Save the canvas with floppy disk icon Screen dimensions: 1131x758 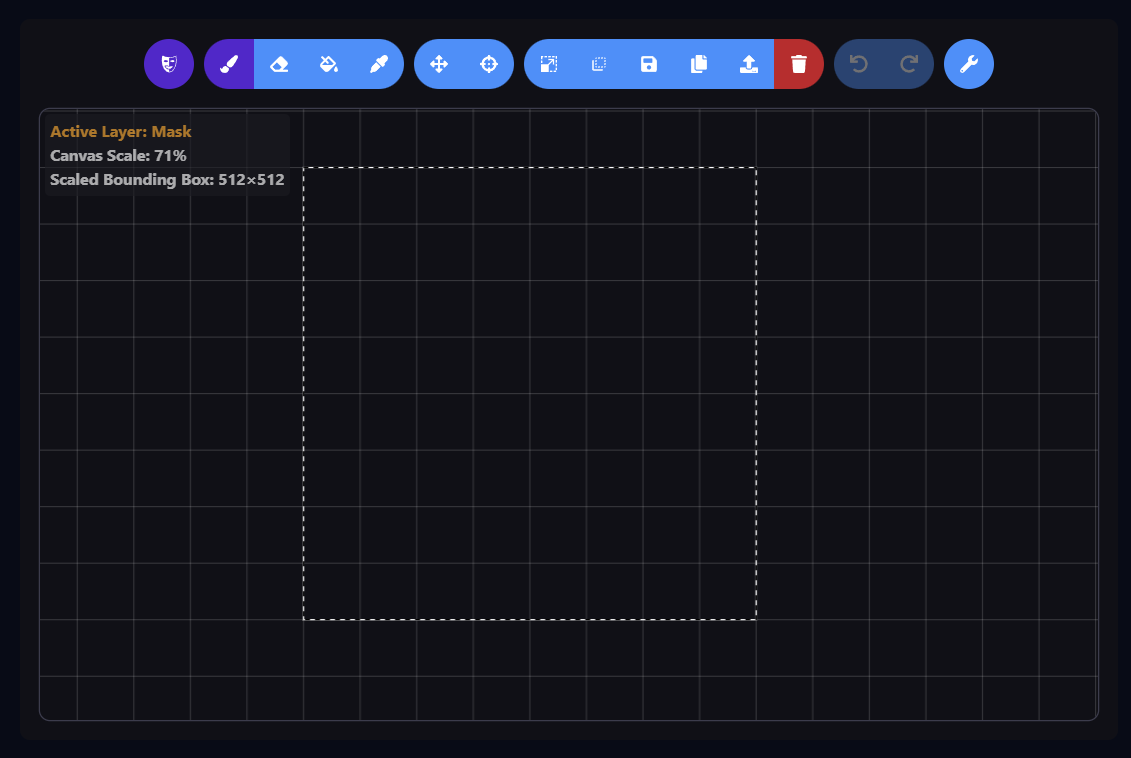pyautogui.click(x=649, y=64)
